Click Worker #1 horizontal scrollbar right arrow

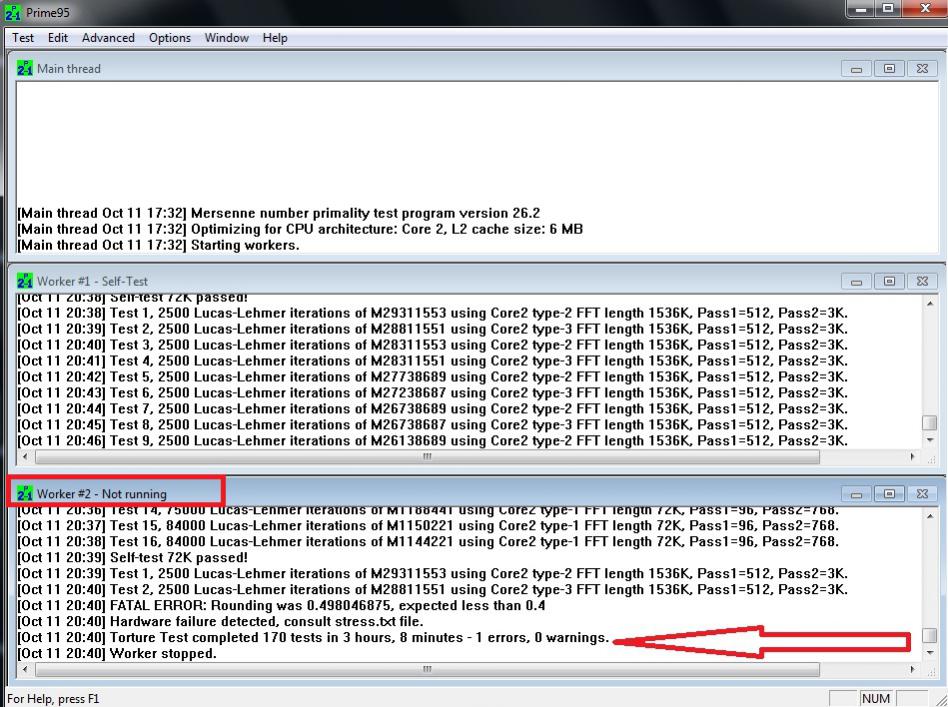913,457
